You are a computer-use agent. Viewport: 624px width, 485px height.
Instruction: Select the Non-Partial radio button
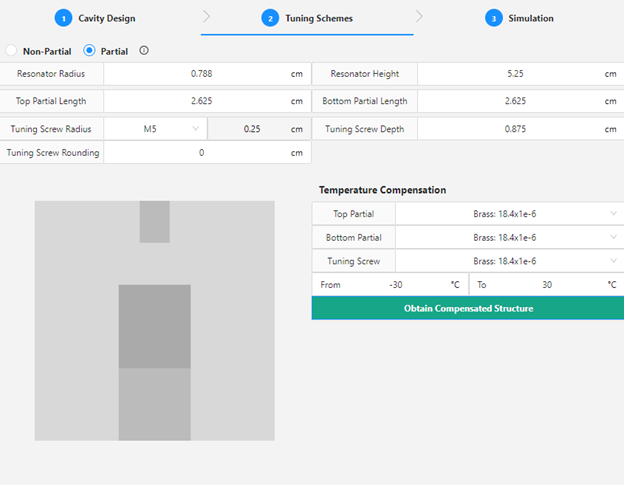click(11, 51)
